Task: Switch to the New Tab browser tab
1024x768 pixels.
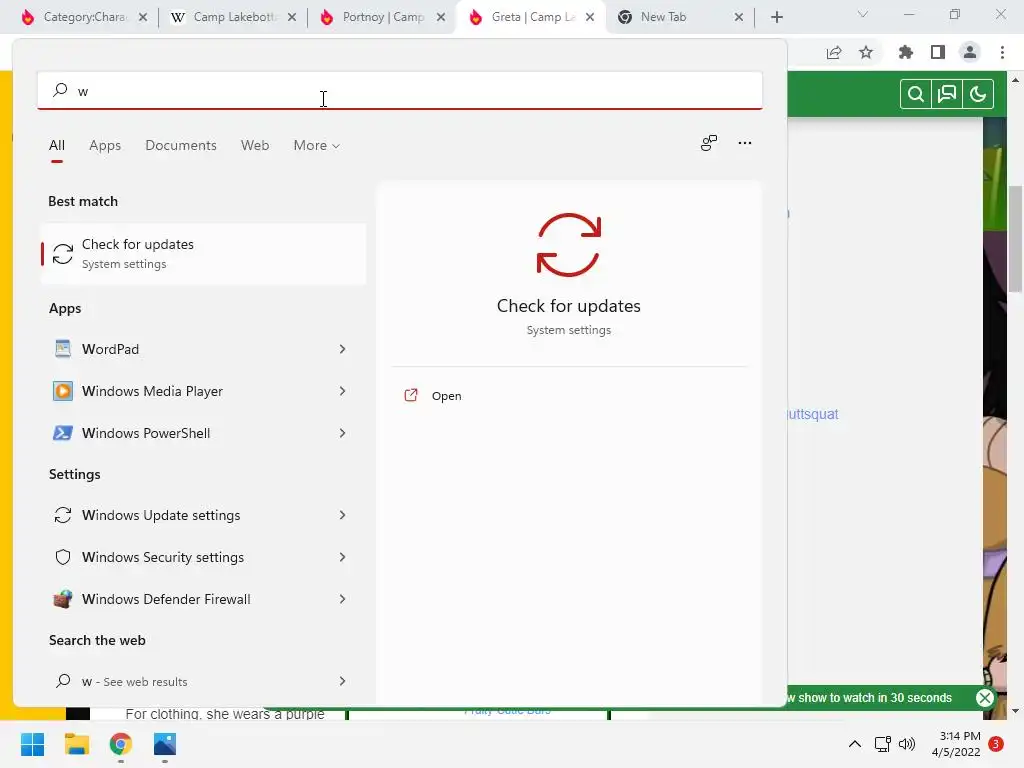Action: tap(680, 17)
